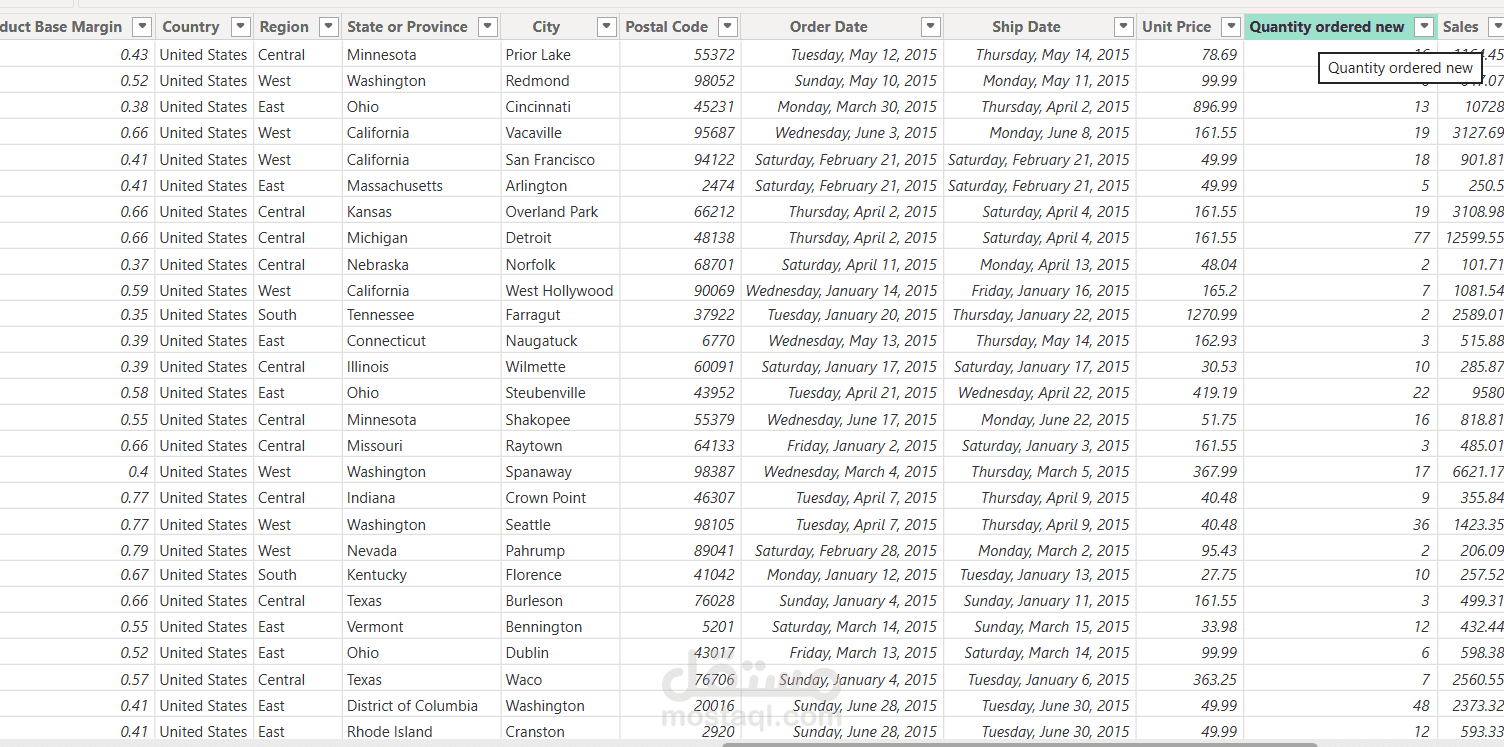Open the Ship Date filter dropdown arrow
Image resolution: width=1504 pixels, height=747 pixels.
coord(1124,27)
